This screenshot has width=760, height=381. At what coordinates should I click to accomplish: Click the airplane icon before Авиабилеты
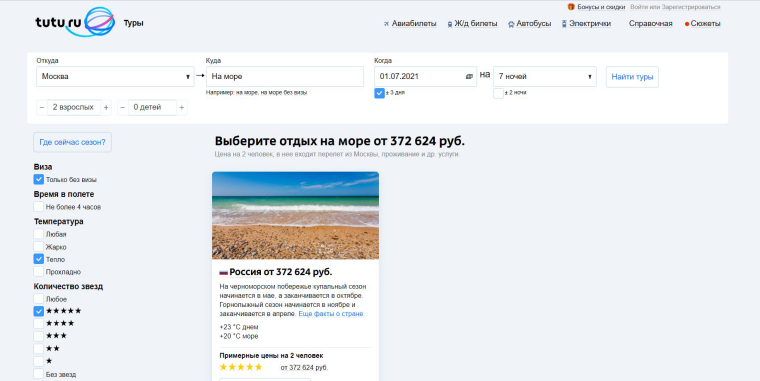[386, 24]
